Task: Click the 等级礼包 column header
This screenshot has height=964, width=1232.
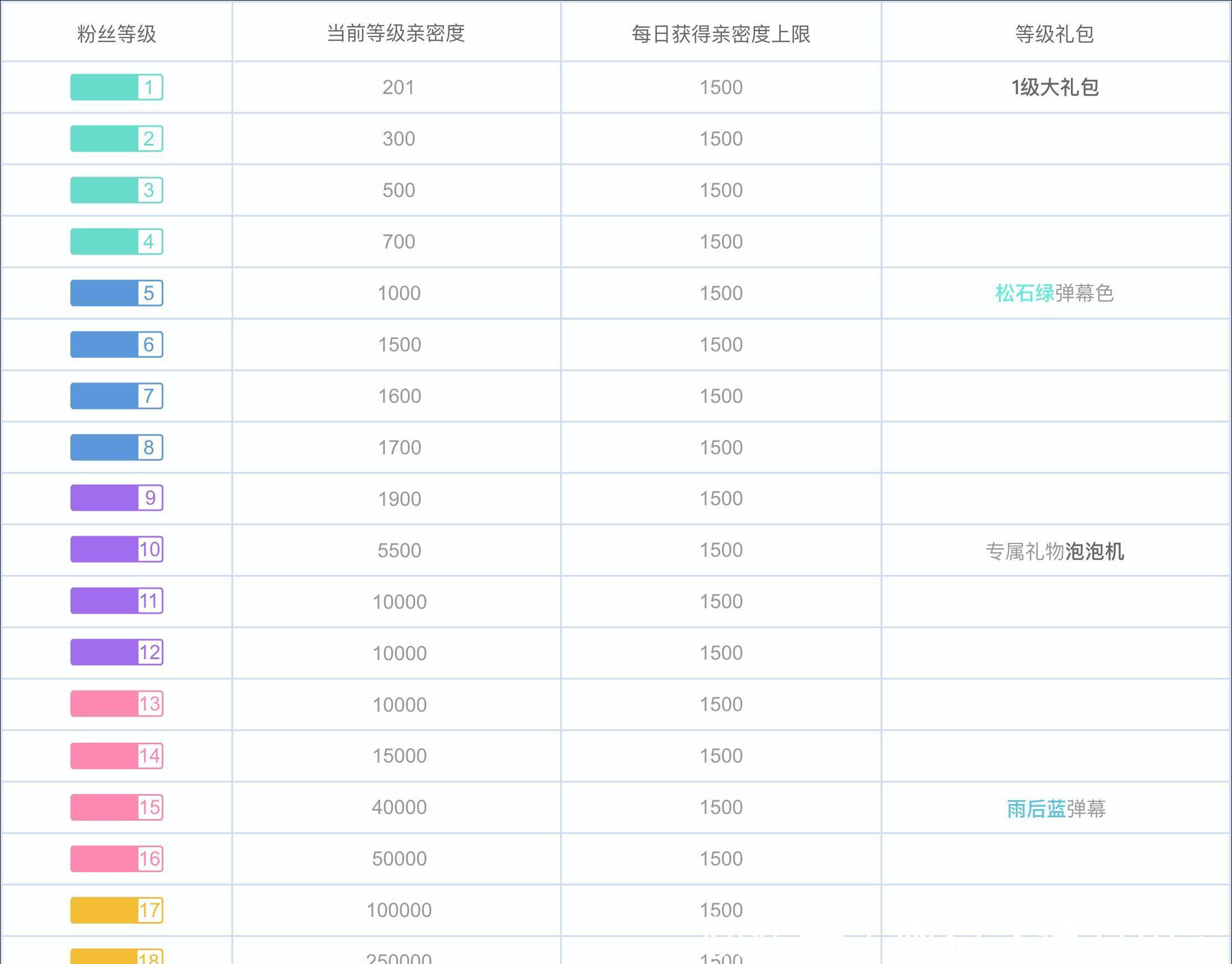Action: [x=1054, y=34]
